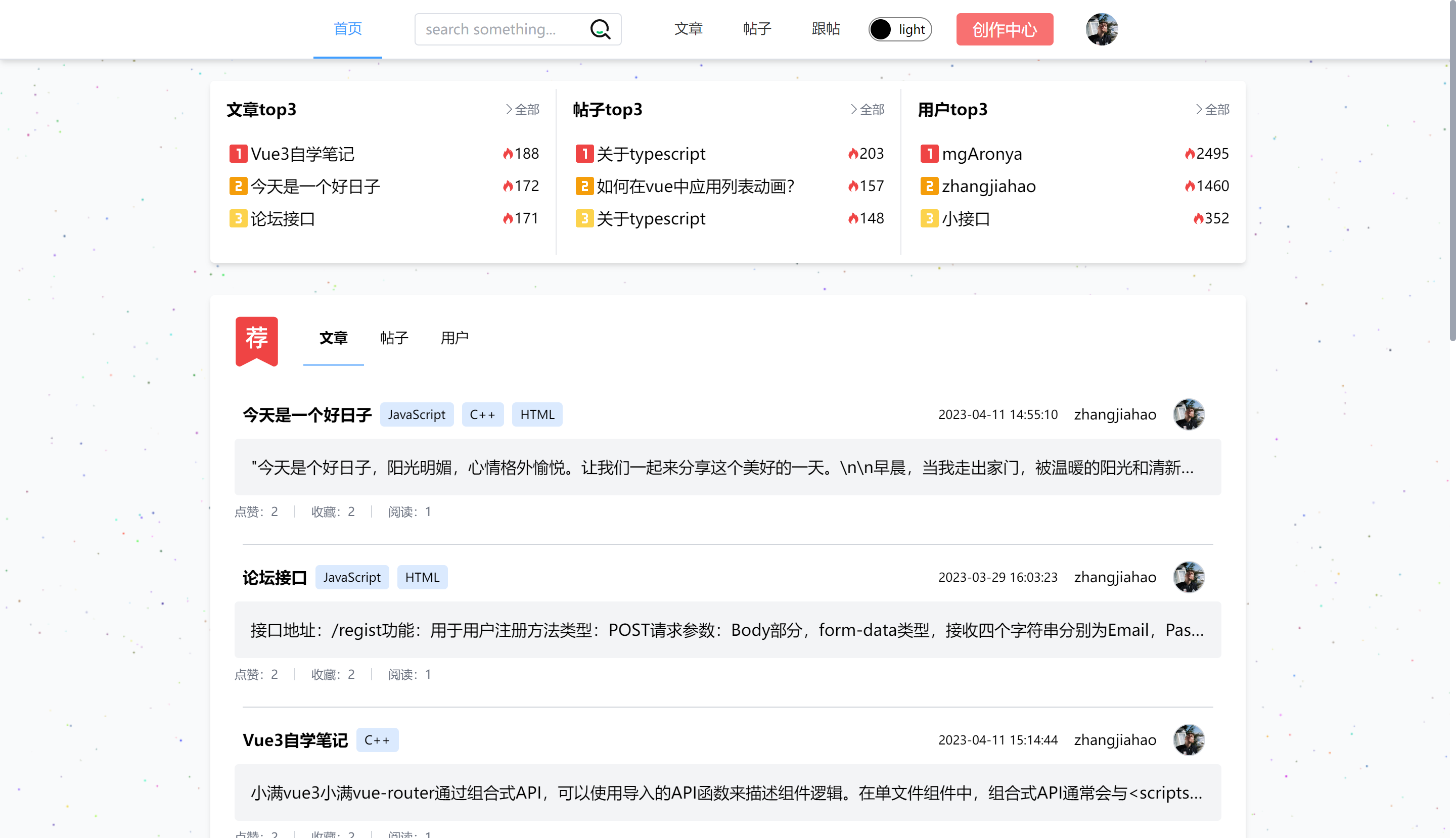Image resolution: width=1456 pixels, height=838 pixels.
Task: Click the red 荐 recommendation badge
Action: point(257,341)
